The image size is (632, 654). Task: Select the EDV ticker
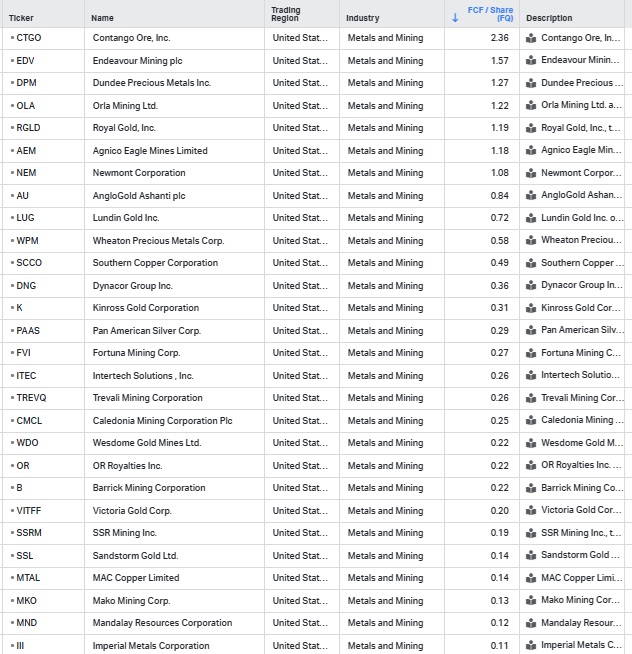(x=25, y=61)
